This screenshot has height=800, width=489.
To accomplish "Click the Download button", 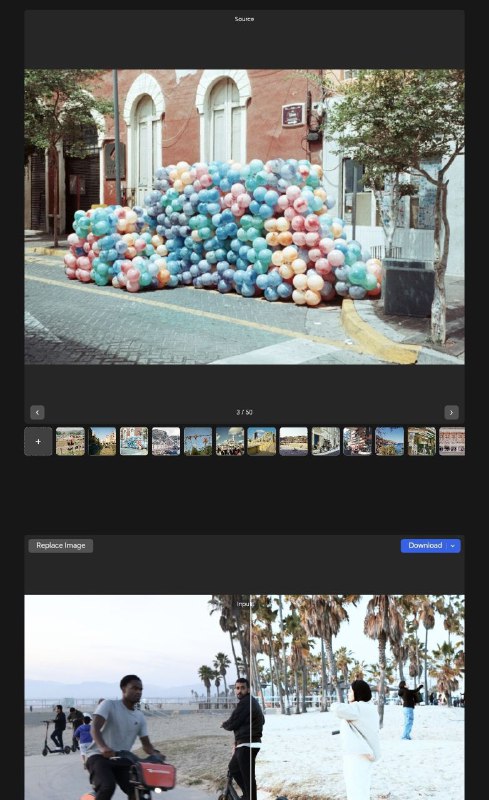I will pos(425,545).
